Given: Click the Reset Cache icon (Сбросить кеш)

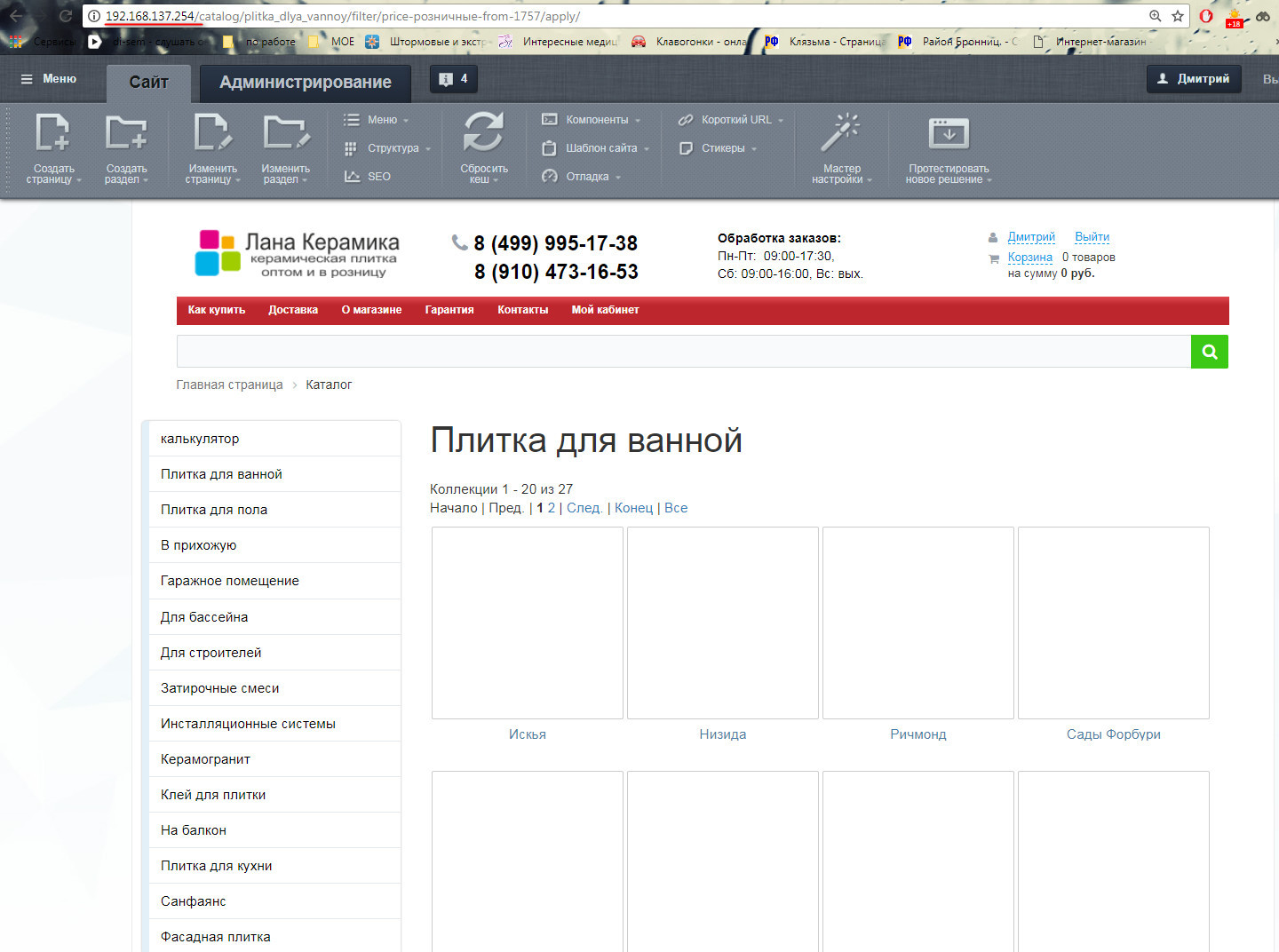Looking at the screenshot, I should 483,133.
